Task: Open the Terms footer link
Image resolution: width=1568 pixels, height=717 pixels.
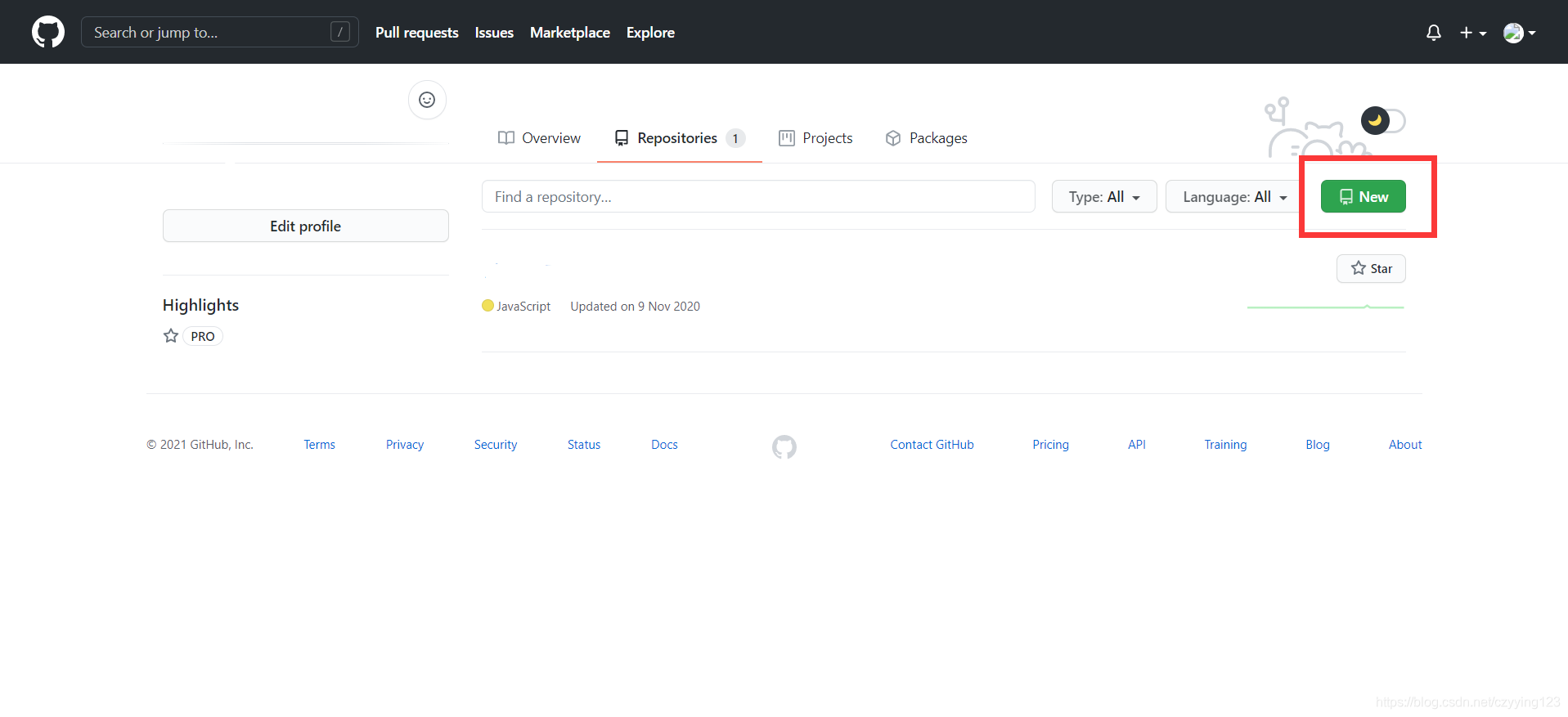Action: (x=320, y=445)
